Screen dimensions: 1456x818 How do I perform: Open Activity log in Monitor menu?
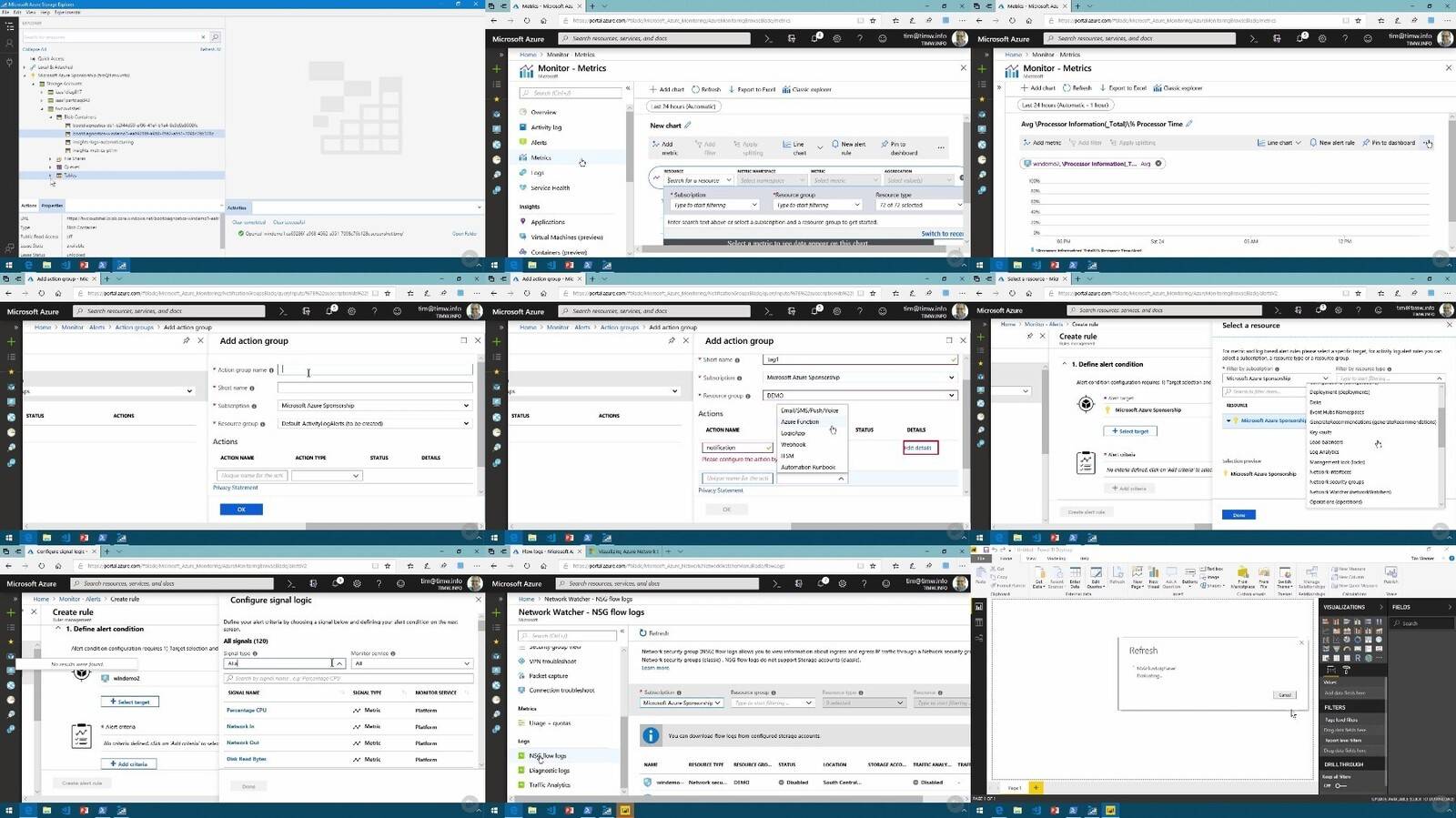547,127
